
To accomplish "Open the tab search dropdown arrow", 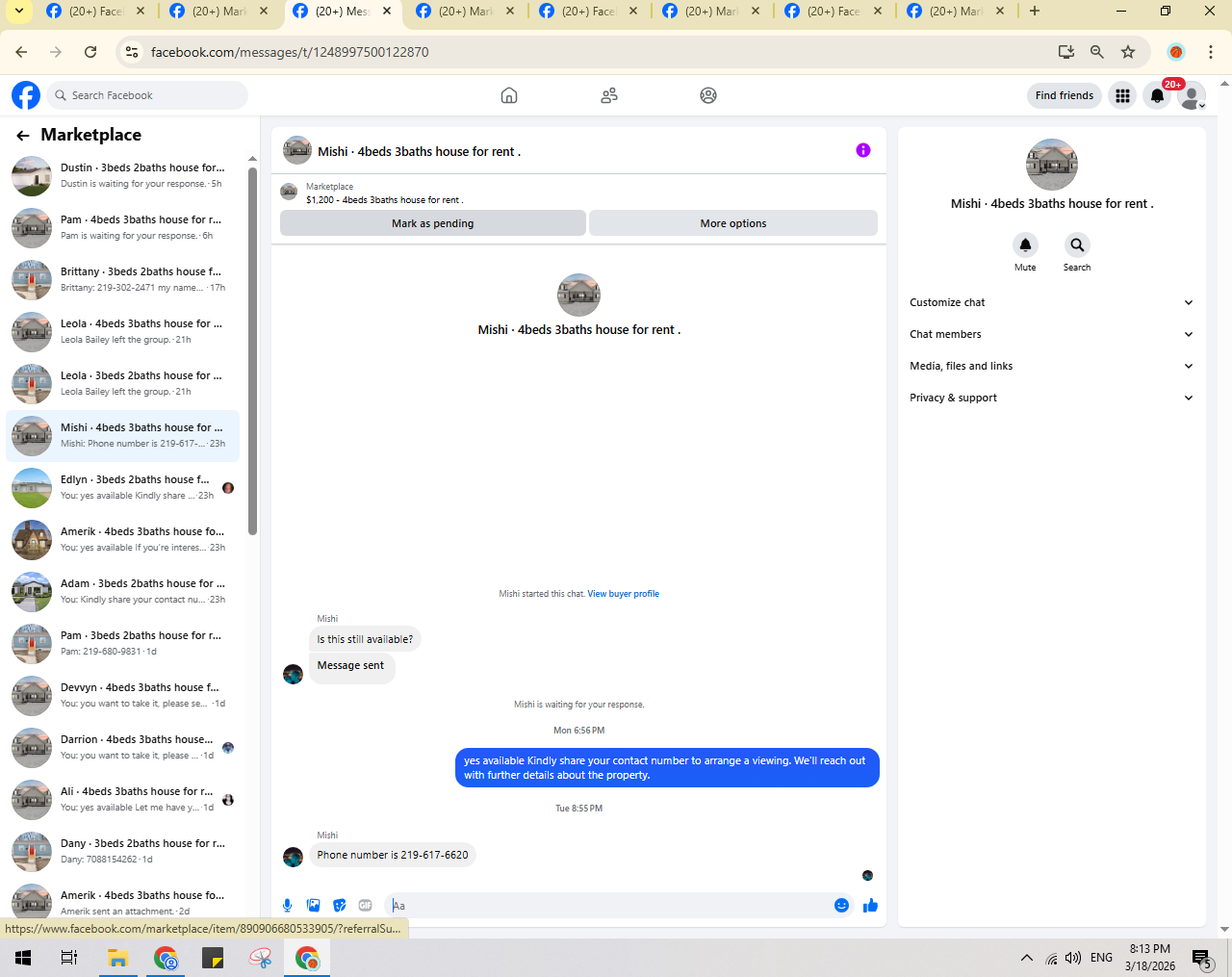I will pos(18,12).
